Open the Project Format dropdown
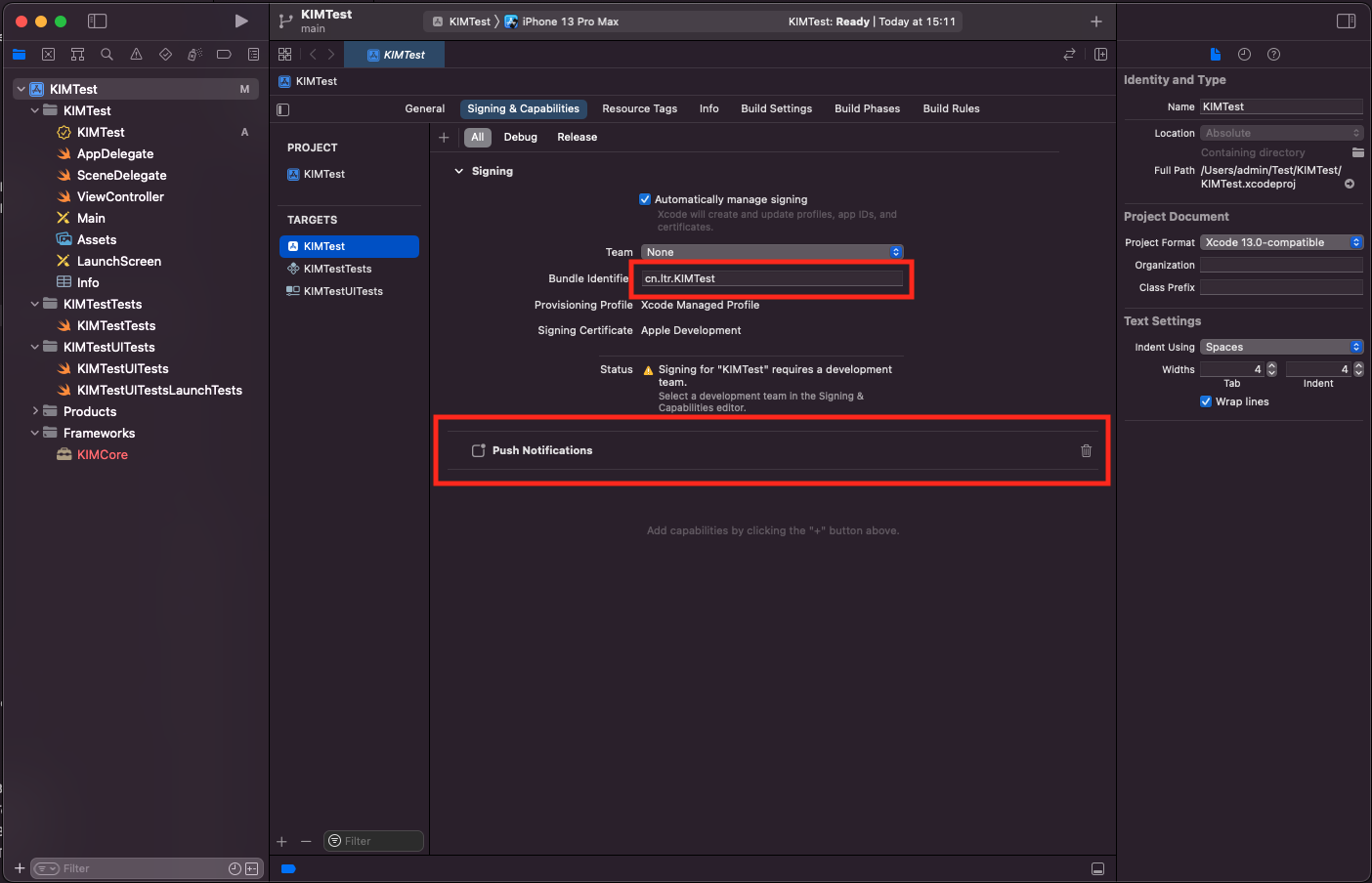1372x883 pixels. pos(1280,242)
